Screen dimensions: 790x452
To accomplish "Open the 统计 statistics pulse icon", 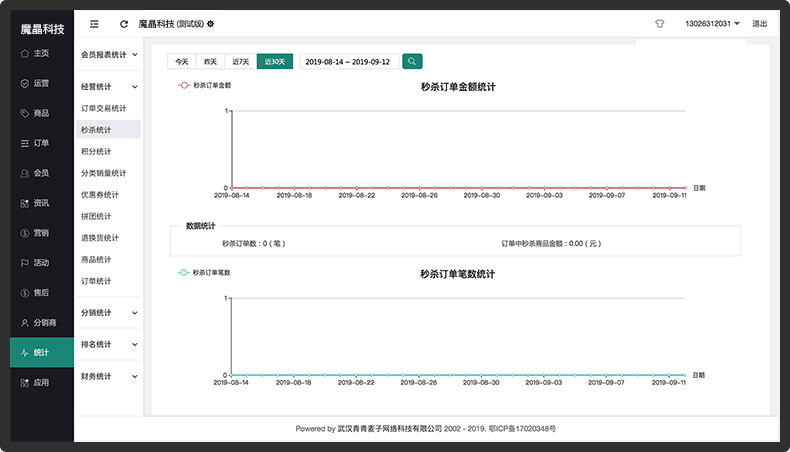I will pos(25,353).
